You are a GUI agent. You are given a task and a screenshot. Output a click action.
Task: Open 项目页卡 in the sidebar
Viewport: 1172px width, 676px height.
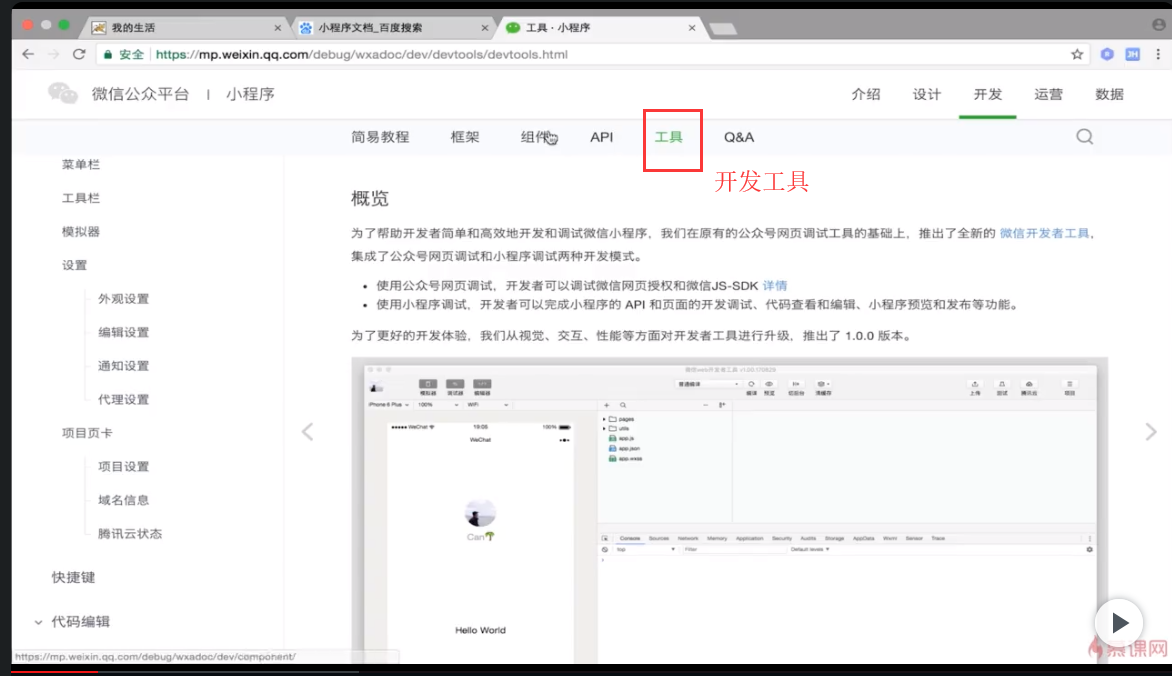click(x=87, y=433)
